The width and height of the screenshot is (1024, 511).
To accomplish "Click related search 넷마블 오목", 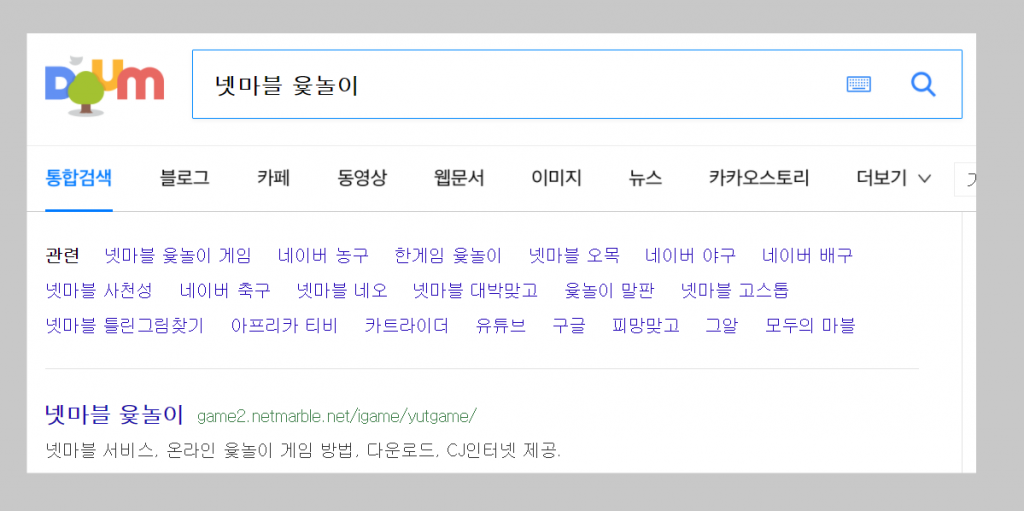I will click(x=573, y=256).
